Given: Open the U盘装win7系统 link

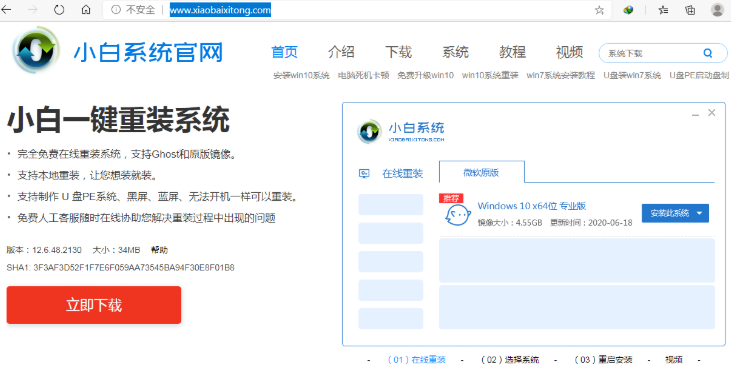Looking at the screenshot, I should (632, 76).
